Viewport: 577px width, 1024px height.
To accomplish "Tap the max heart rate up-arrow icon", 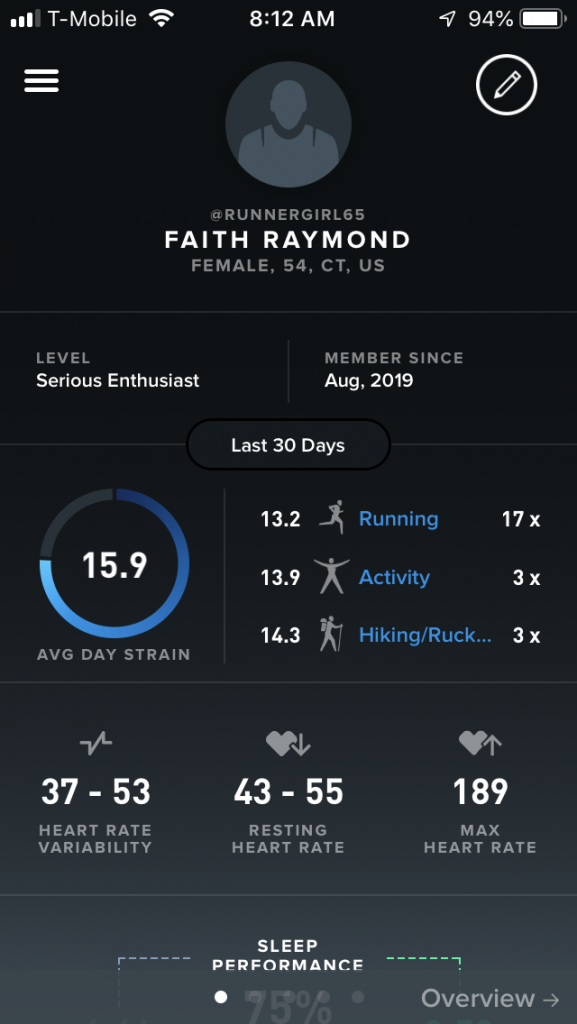I will pos(480,743).
